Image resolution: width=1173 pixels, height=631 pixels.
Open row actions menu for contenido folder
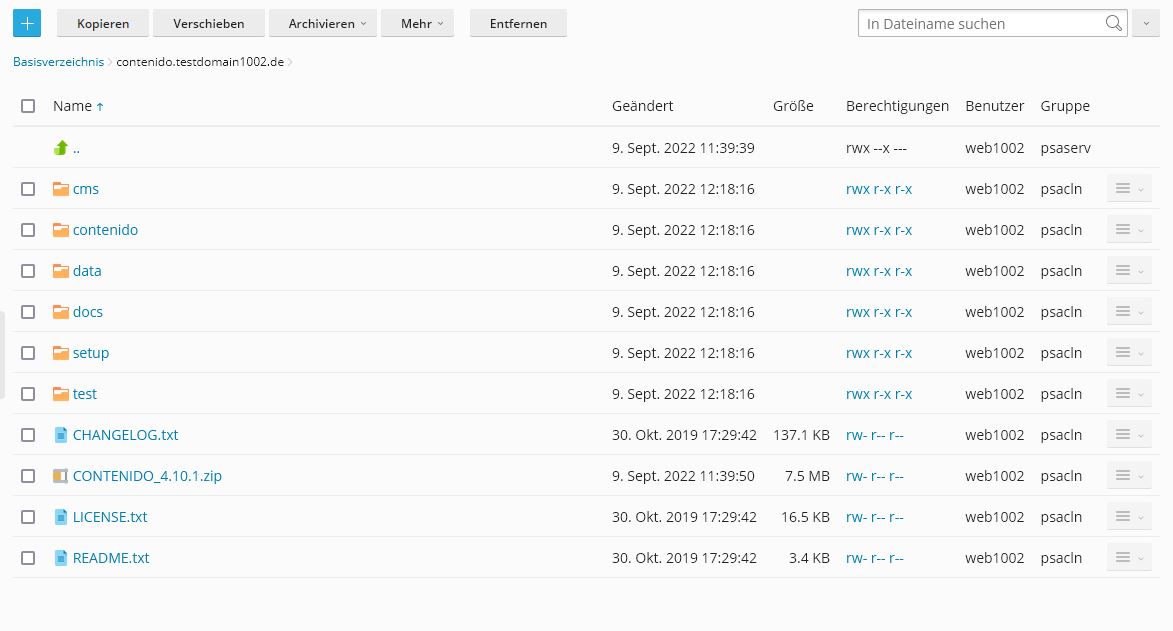[x=1129, y=230]
